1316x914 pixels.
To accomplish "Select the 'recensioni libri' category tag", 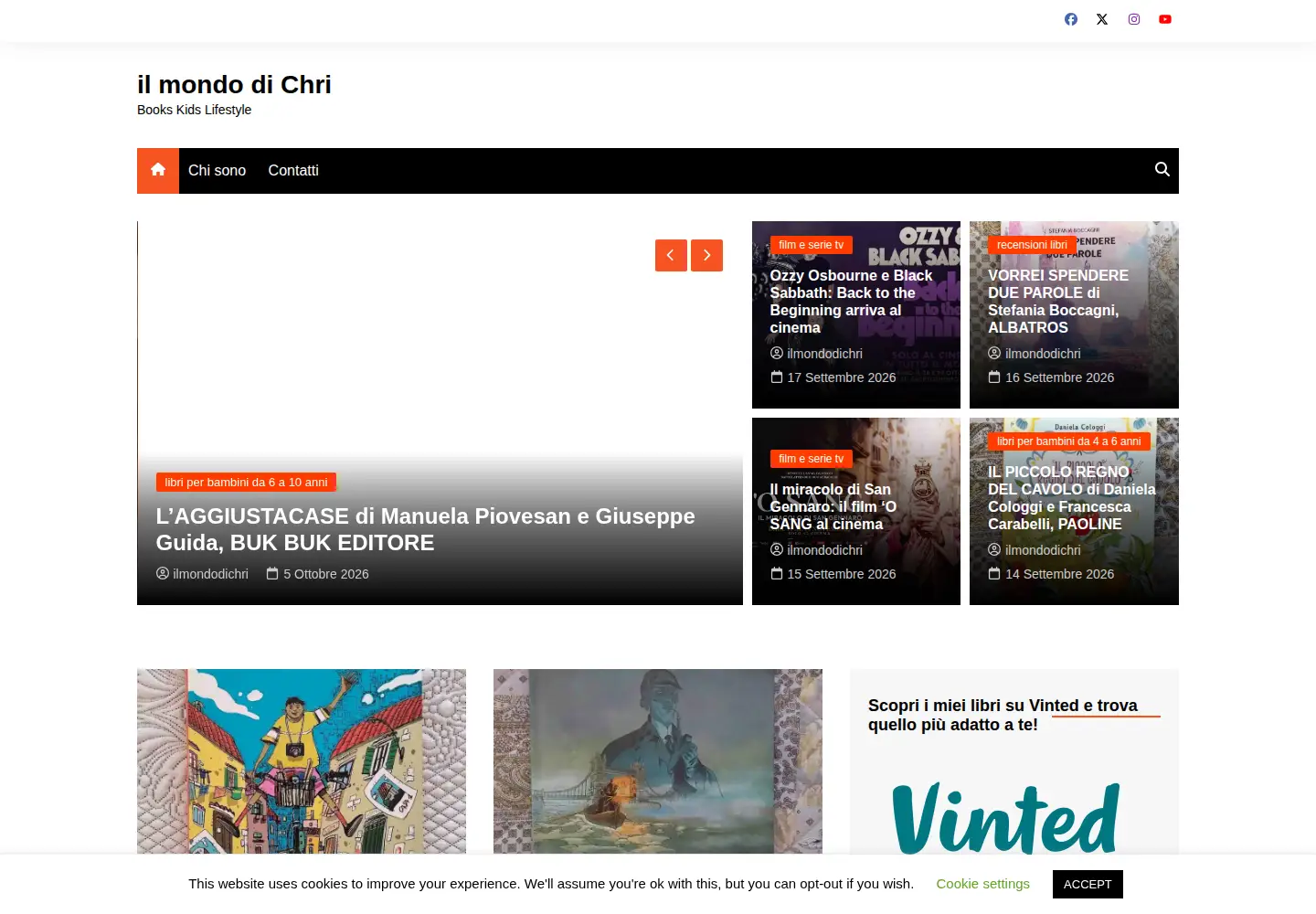I will [1032, 245].
